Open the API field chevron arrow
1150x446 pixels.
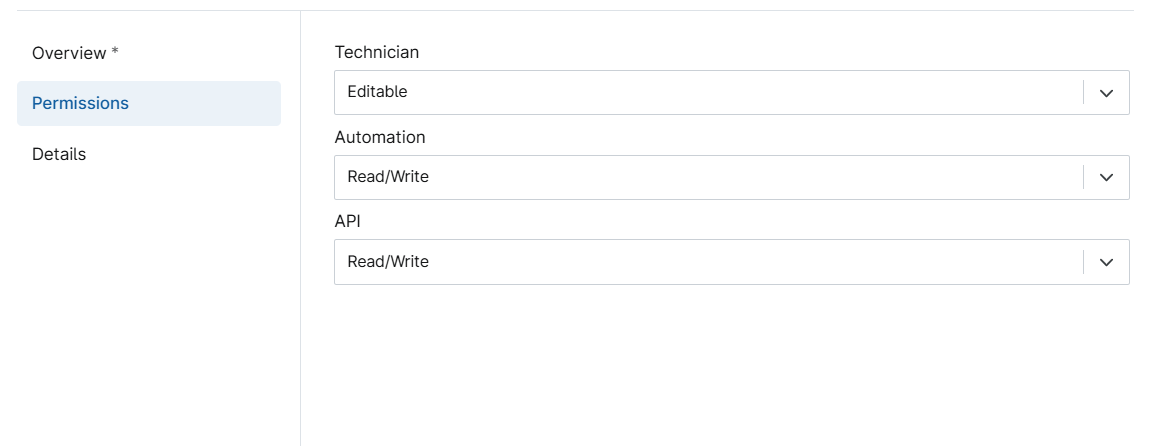click(x=1106, y=262)
